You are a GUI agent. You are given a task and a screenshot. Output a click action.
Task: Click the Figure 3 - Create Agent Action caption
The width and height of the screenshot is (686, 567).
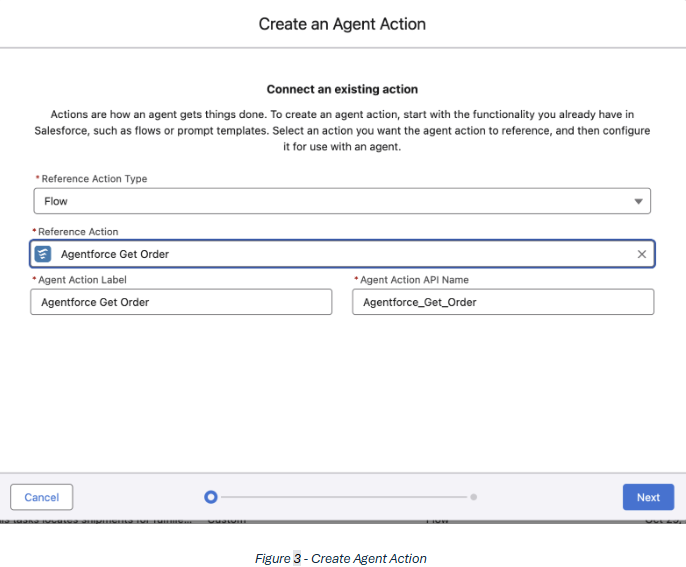(x=341, y=558)
